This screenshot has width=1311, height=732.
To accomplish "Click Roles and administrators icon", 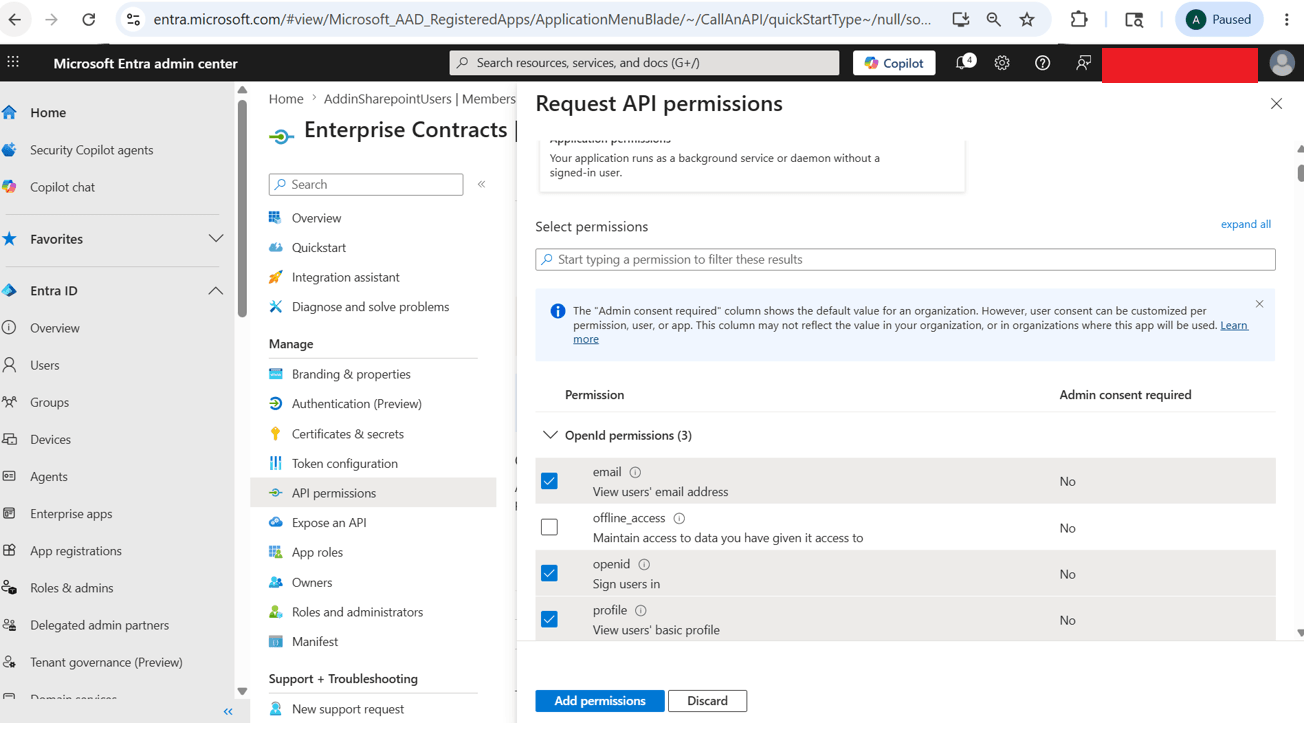I will (277, 613).
